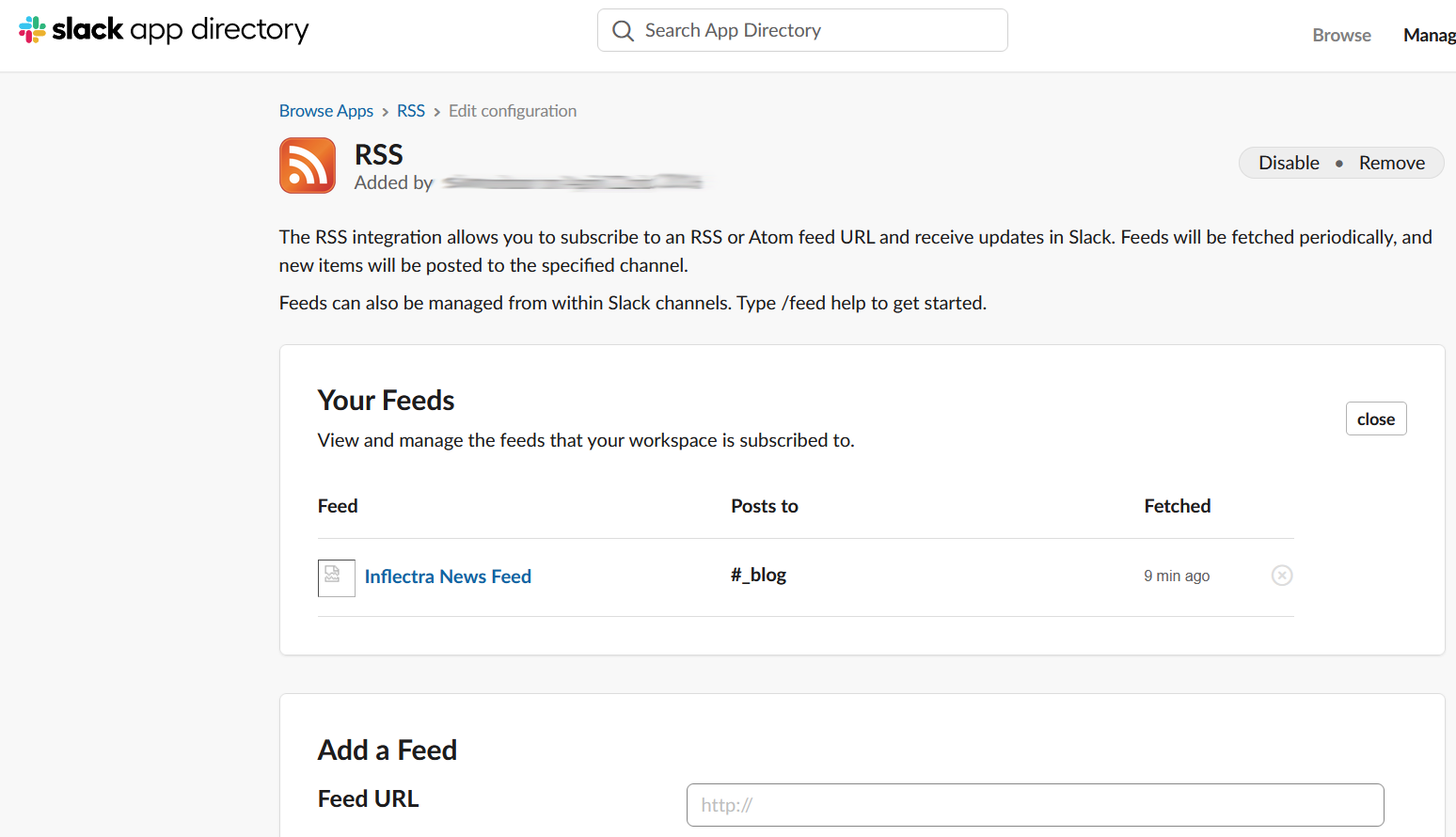
Task: Click the Inflectra feed thumbnail image
Action: pos(336,577)
